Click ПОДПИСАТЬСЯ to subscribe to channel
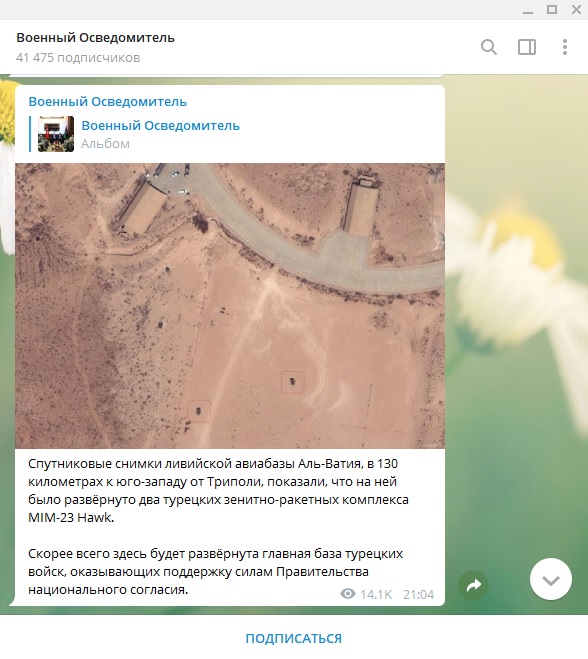The width and height of the screenshot is (588, 659). [x=293, y=638]
